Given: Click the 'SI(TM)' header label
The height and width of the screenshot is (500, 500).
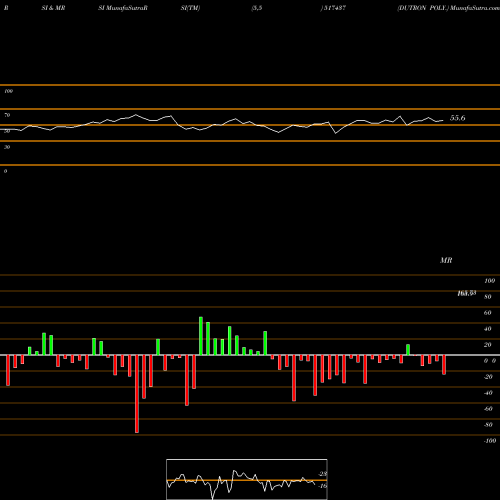Looking at the screenshot, I should (190, 8).
